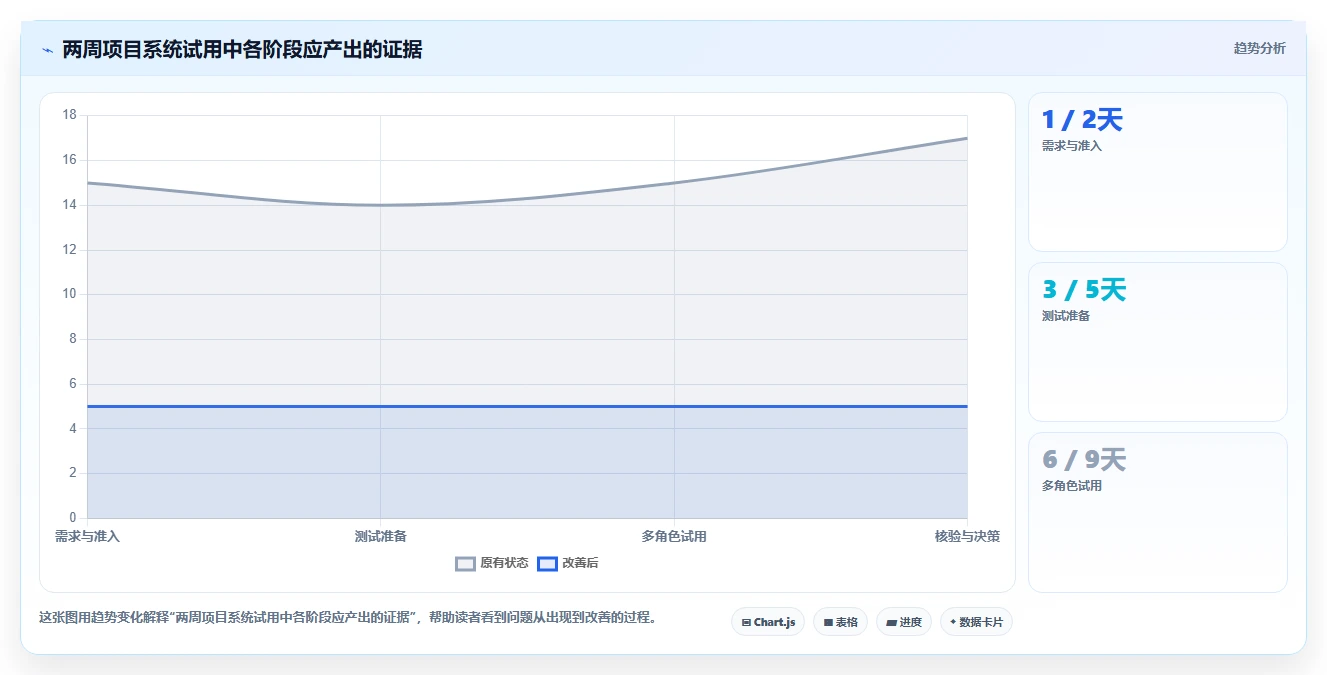Click the 测试准备 x-axis label

(x=380, y=537)
